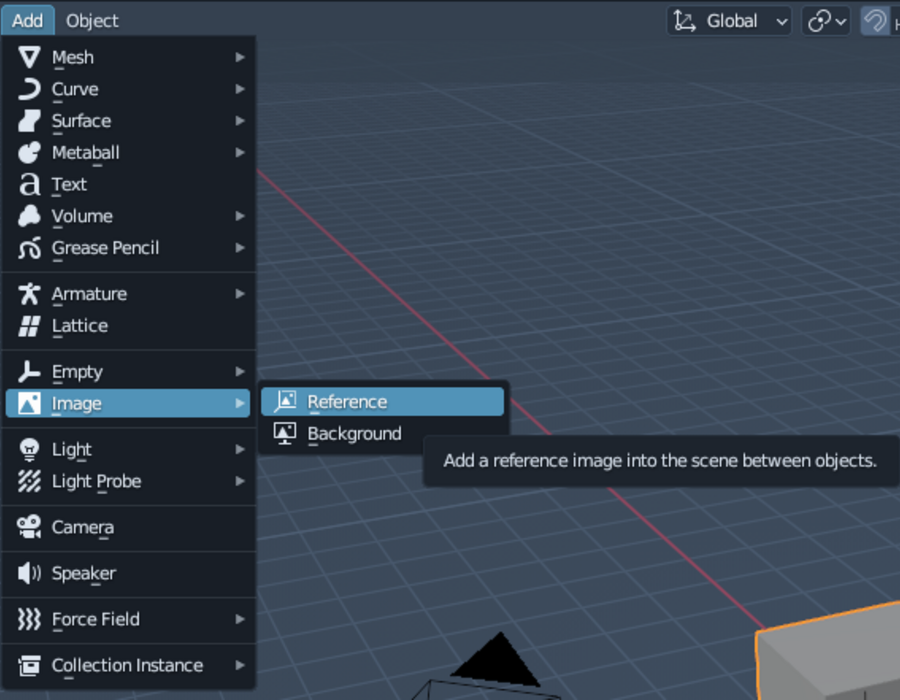Expand the Collection Instance submenu arrow
Image resolution: width=900 pixels, height=700 pixels.
pyautogui.click(x=240, y=665)
